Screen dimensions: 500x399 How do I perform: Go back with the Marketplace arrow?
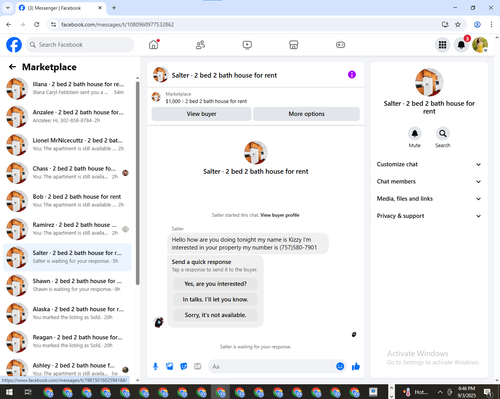(x=12, y=67)
